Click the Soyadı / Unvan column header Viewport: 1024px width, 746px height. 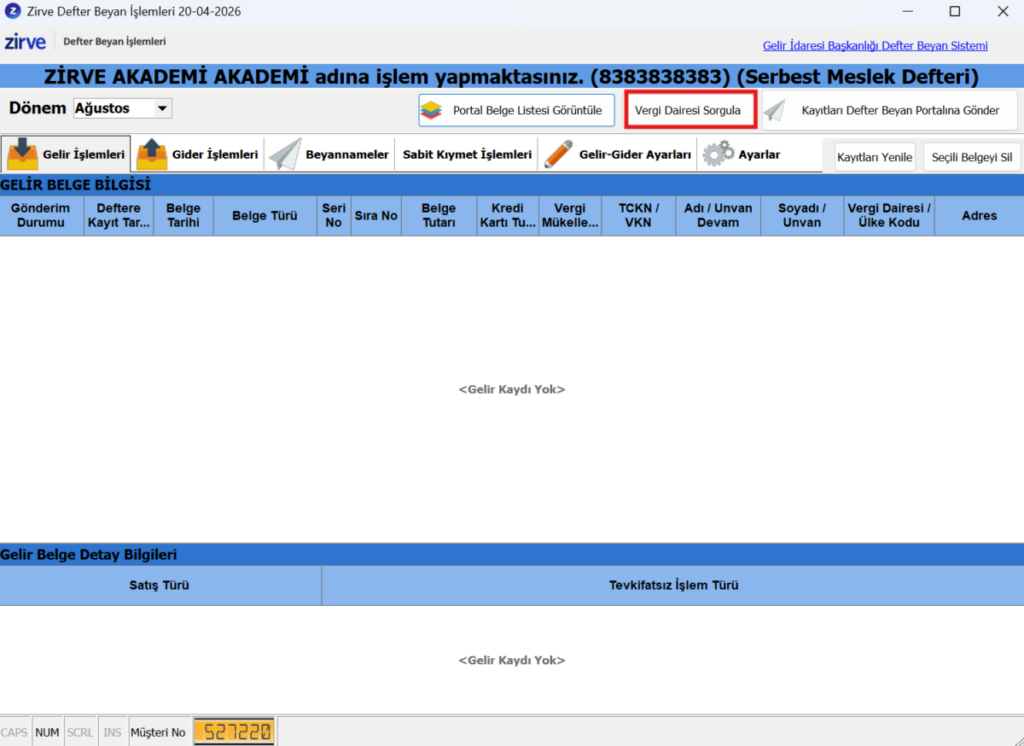(x=802, y=216)
